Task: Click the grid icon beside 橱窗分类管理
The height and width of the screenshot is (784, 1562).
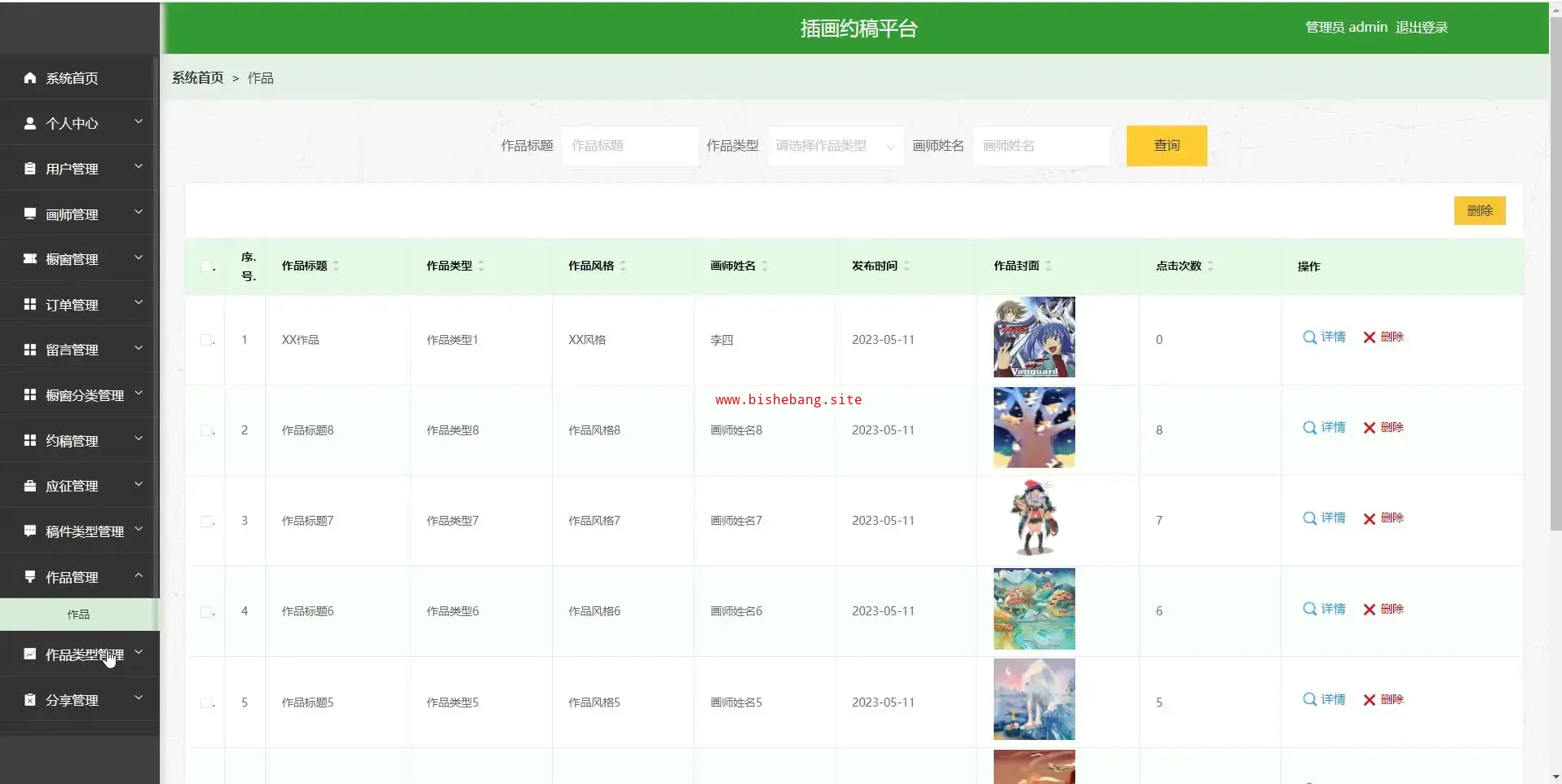Action: 30,395
